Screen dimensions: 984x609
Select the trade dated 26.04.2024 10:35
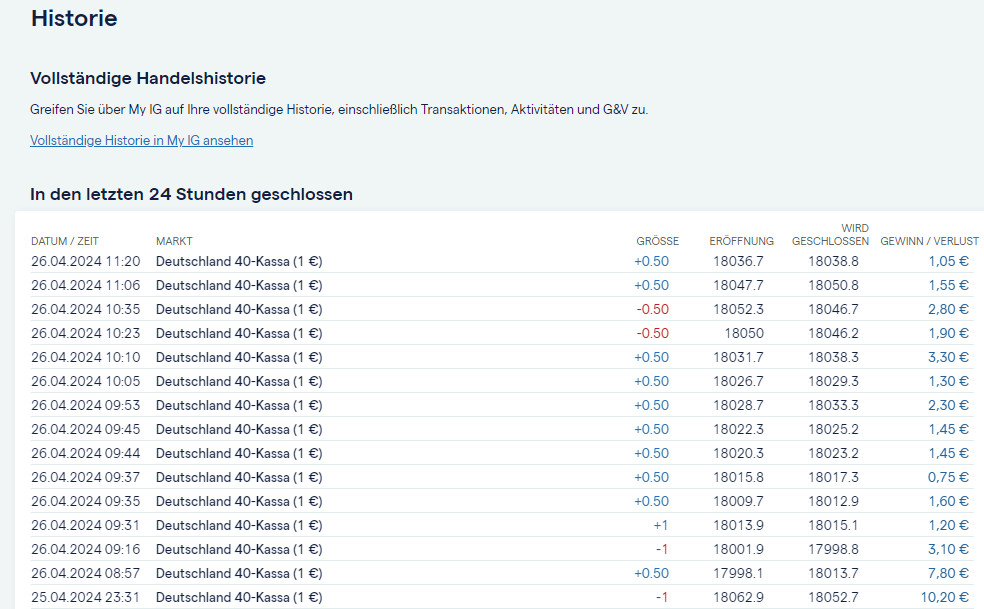86,309
